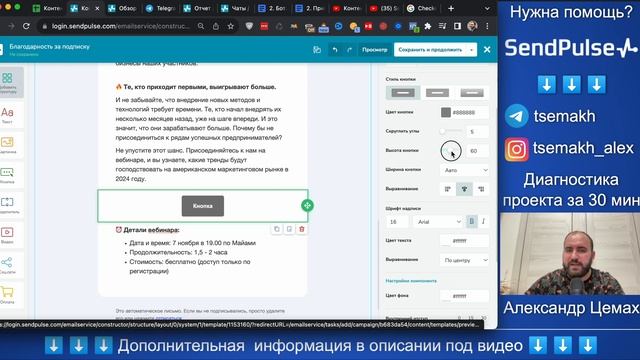This screenshot has height=360, width=640.
Task: Select the video element in sidebar
Action: [7, 235]
